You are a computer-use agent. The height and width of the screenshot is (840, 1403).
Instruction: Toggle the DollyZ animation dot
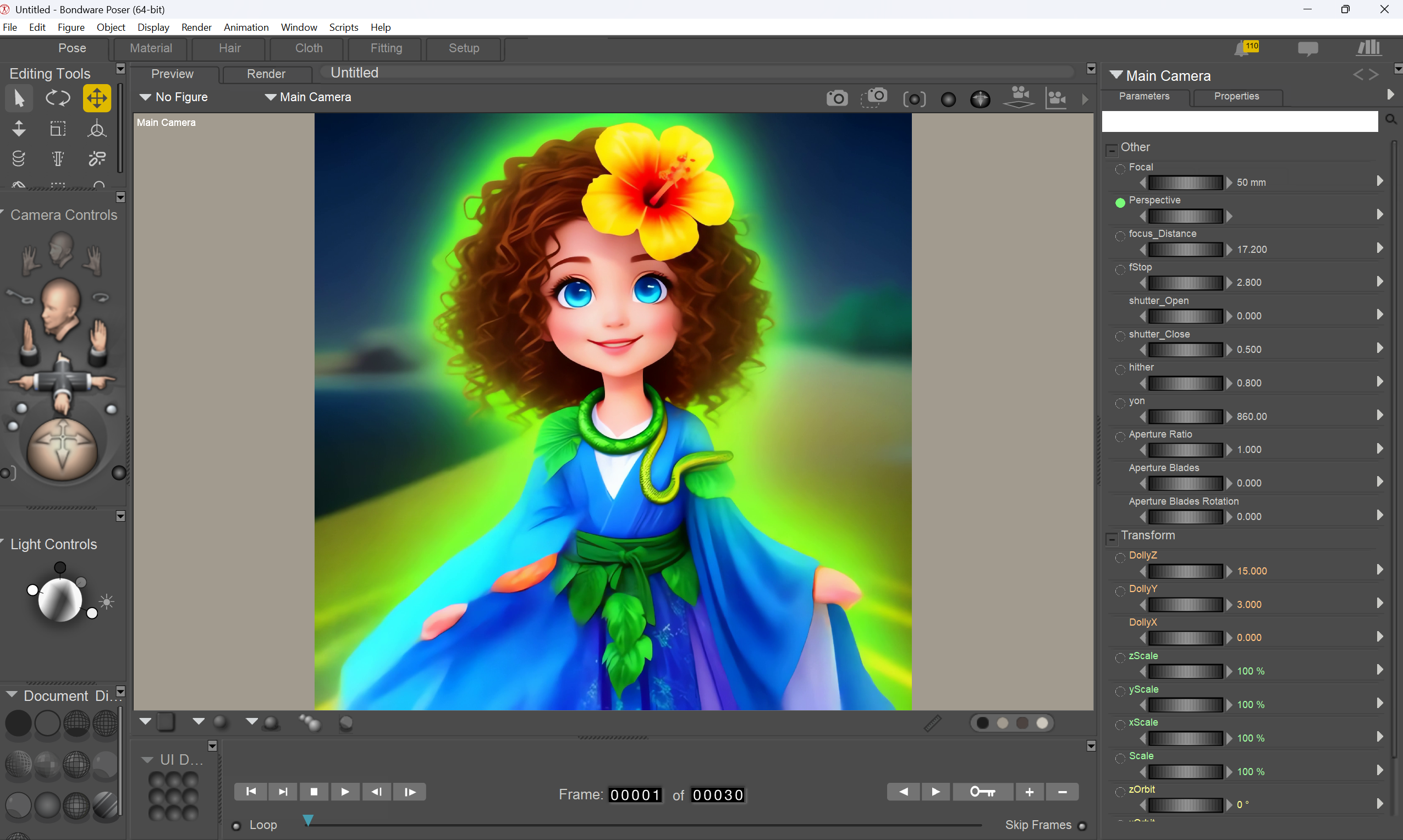coord(1120,557)
